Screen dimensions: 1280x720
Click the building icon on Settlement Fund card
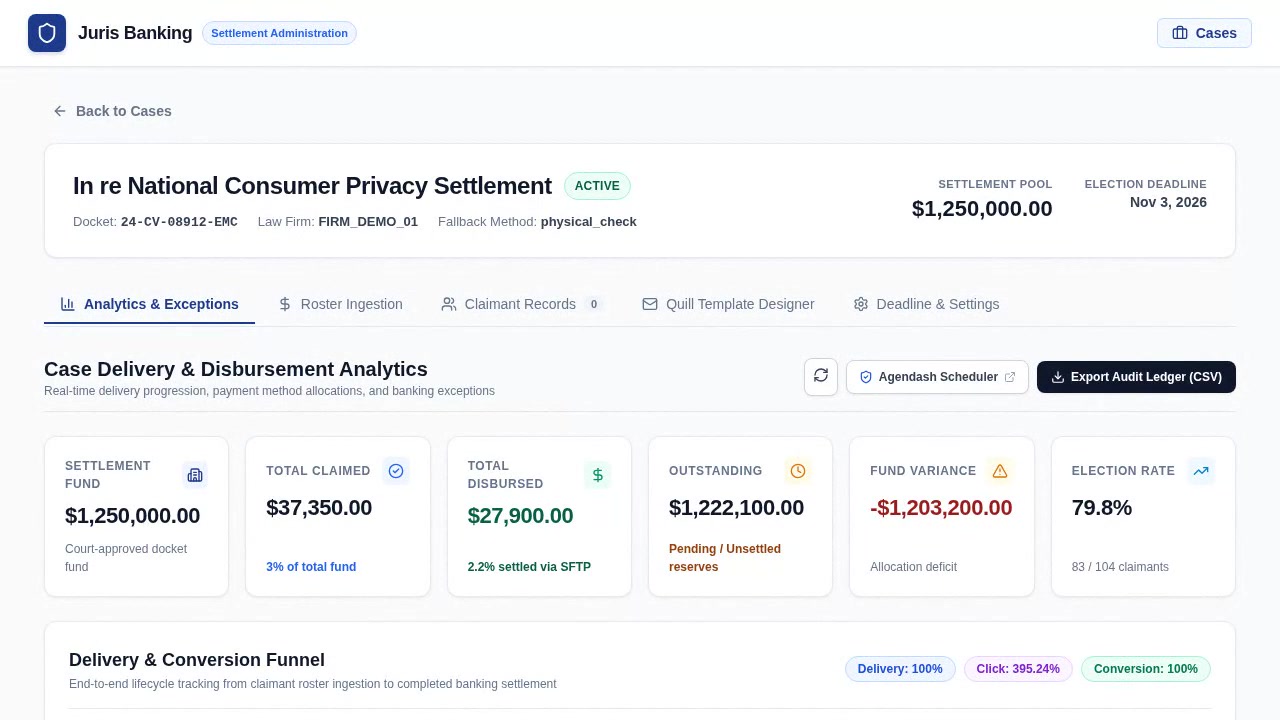(x=195, y=475)
